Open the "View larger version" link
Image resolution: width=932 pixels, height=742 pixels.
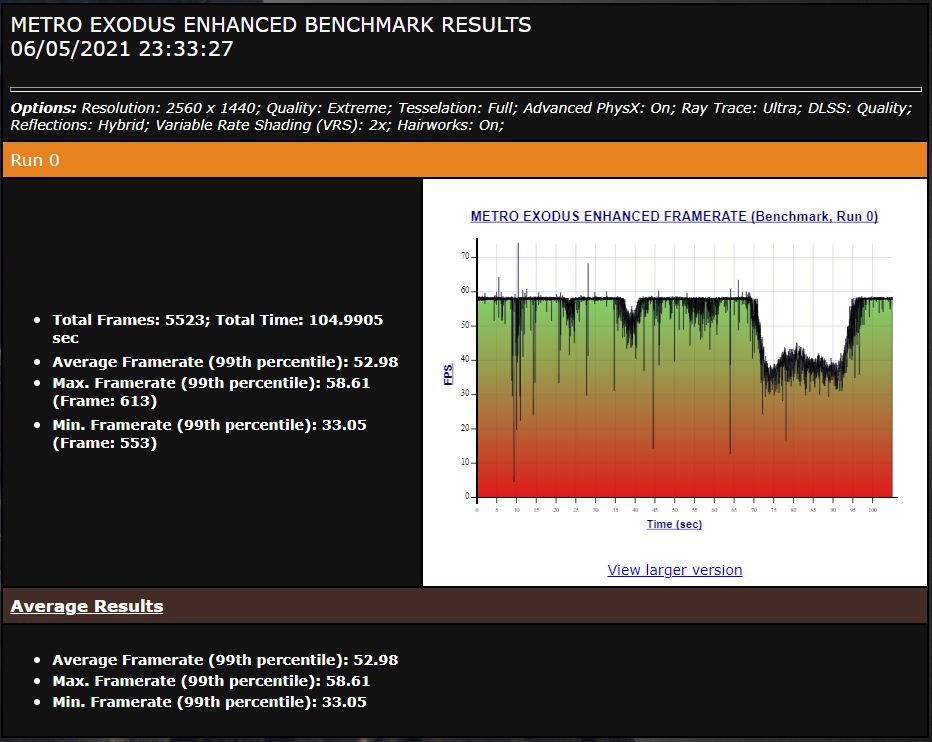click(675, 570)
